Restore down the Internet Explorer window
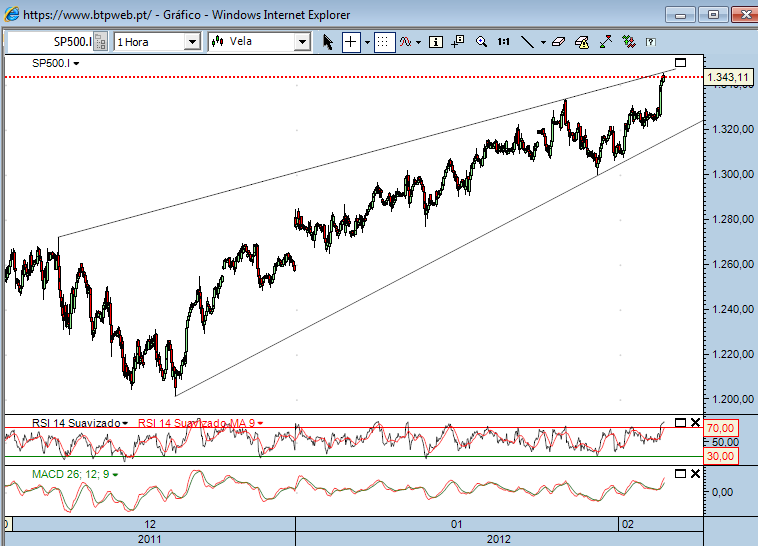Viewport: 758px width, 546px height. 713,15
